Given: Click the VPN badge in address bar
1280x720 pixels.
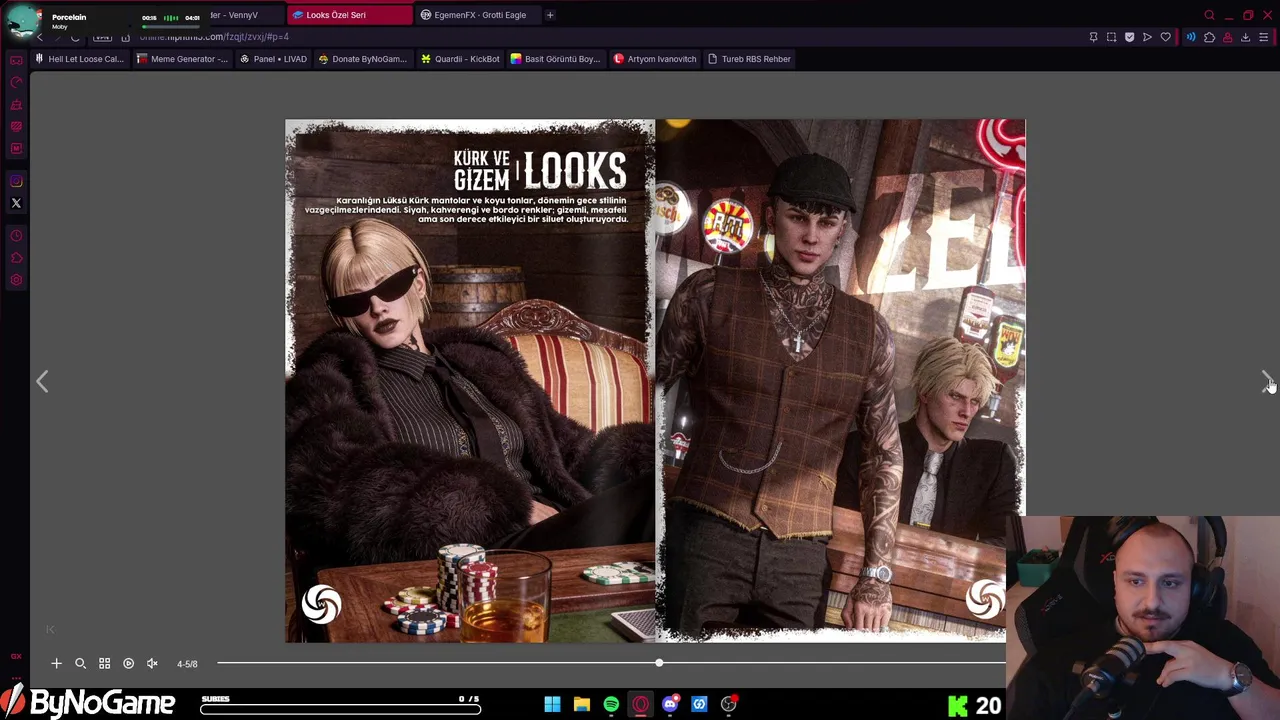Looking at the screenshot, I should (x=102, y=37).
